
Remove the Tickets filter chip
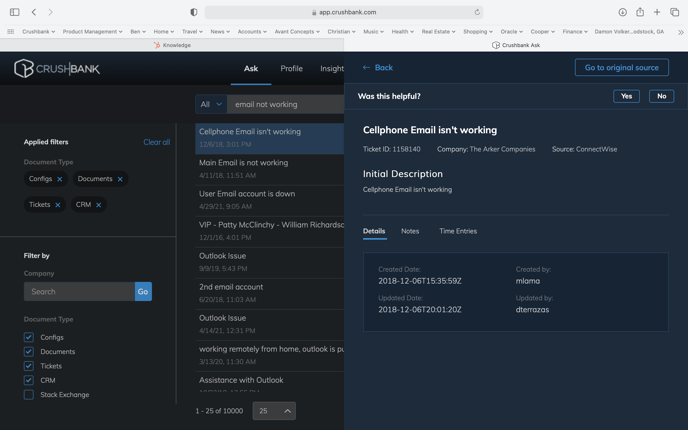pyautogui.click(x=57, y=205)
